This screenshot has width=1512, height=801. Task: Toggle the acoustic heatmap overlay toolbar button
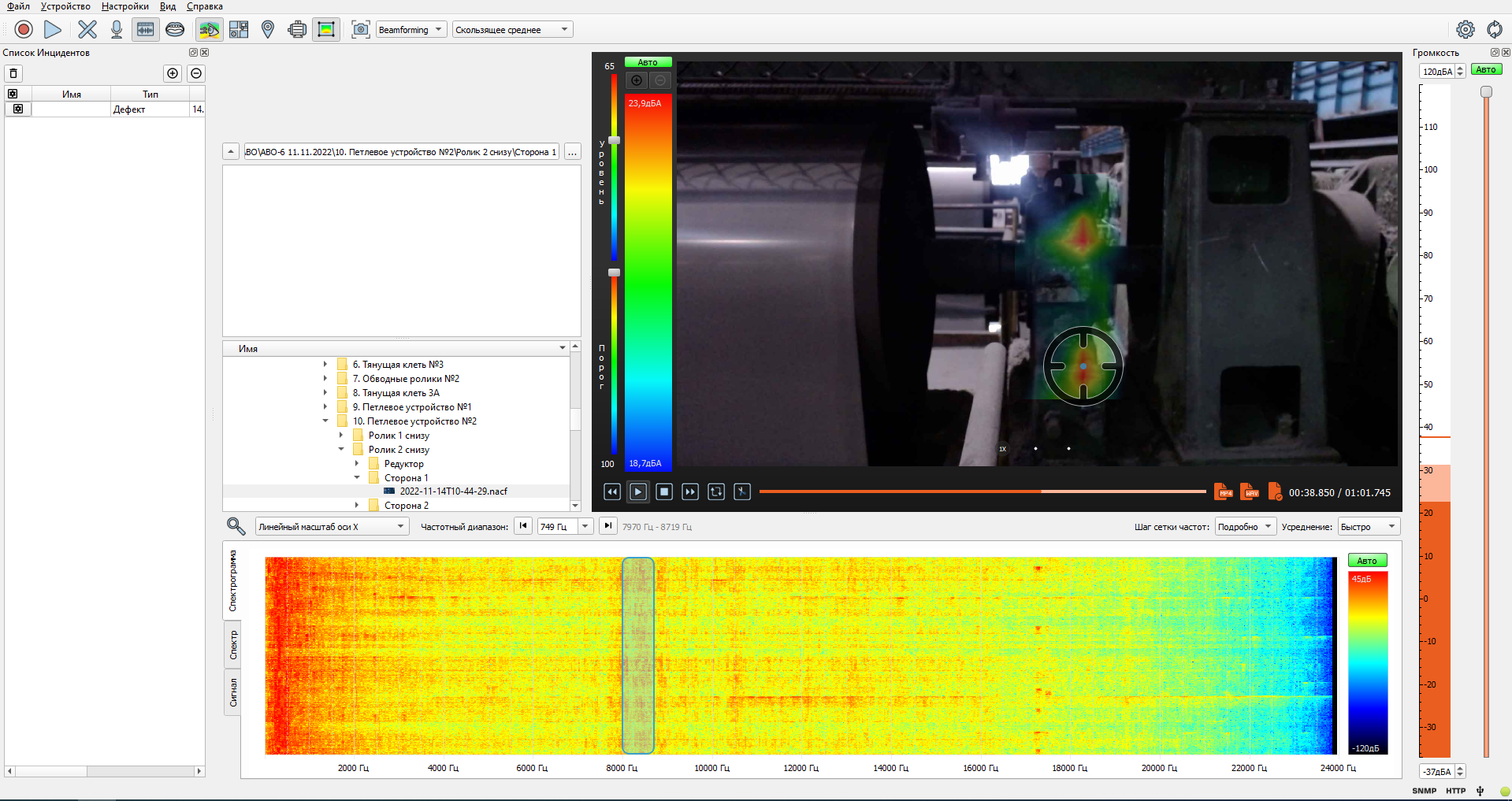point(209,30)
